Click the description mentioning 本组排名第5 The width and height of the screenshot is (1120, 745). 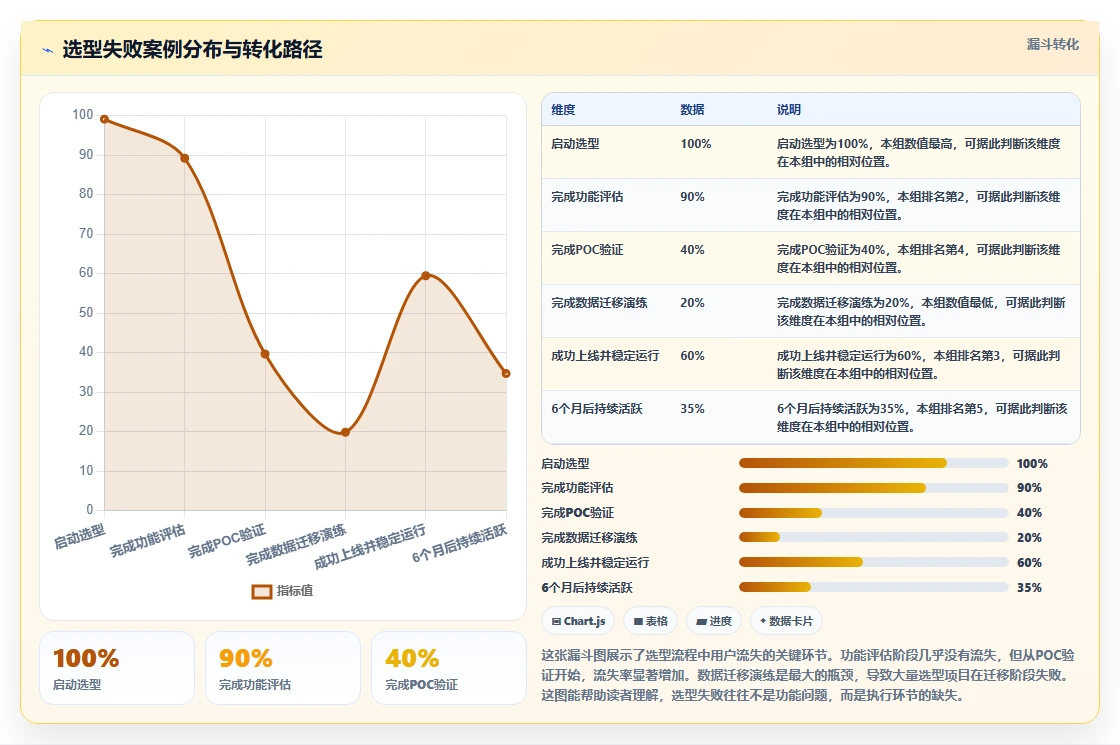tap(922, 417)
